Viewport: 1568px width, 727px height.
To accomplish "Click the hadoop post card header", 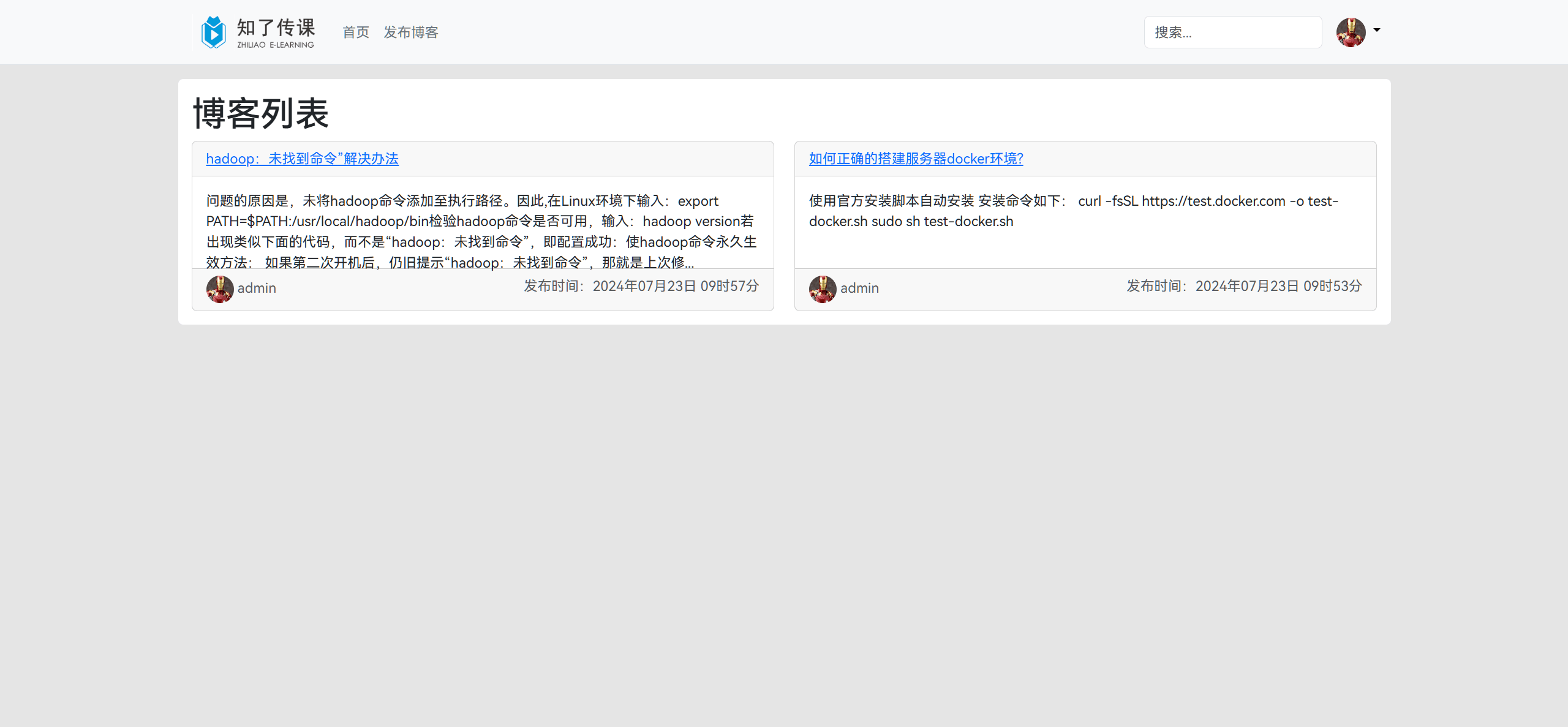I will click(x=483, y=159).
